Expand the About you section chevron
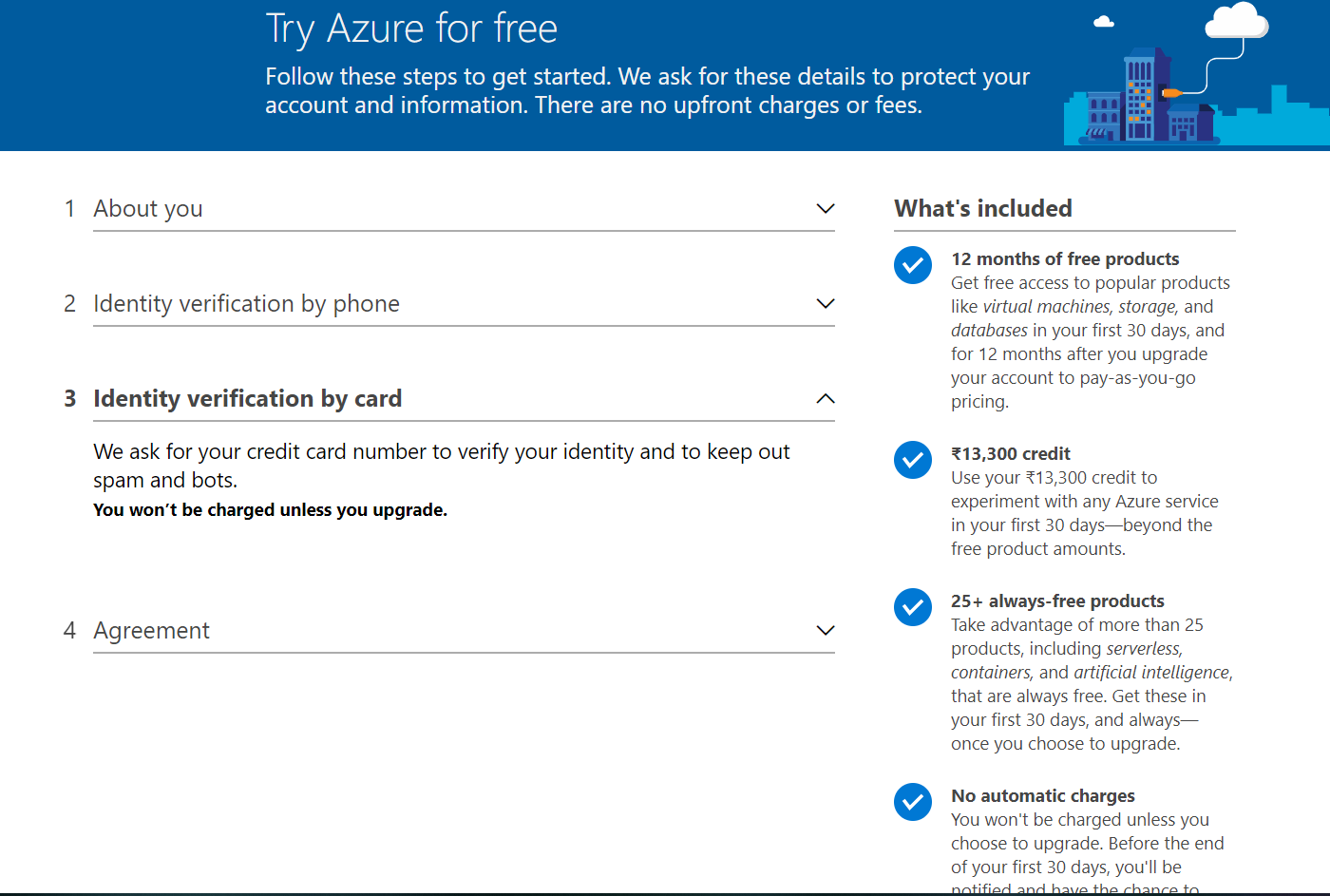The height and width of the screenshot is (896, 1330). [x=826, y=209]
